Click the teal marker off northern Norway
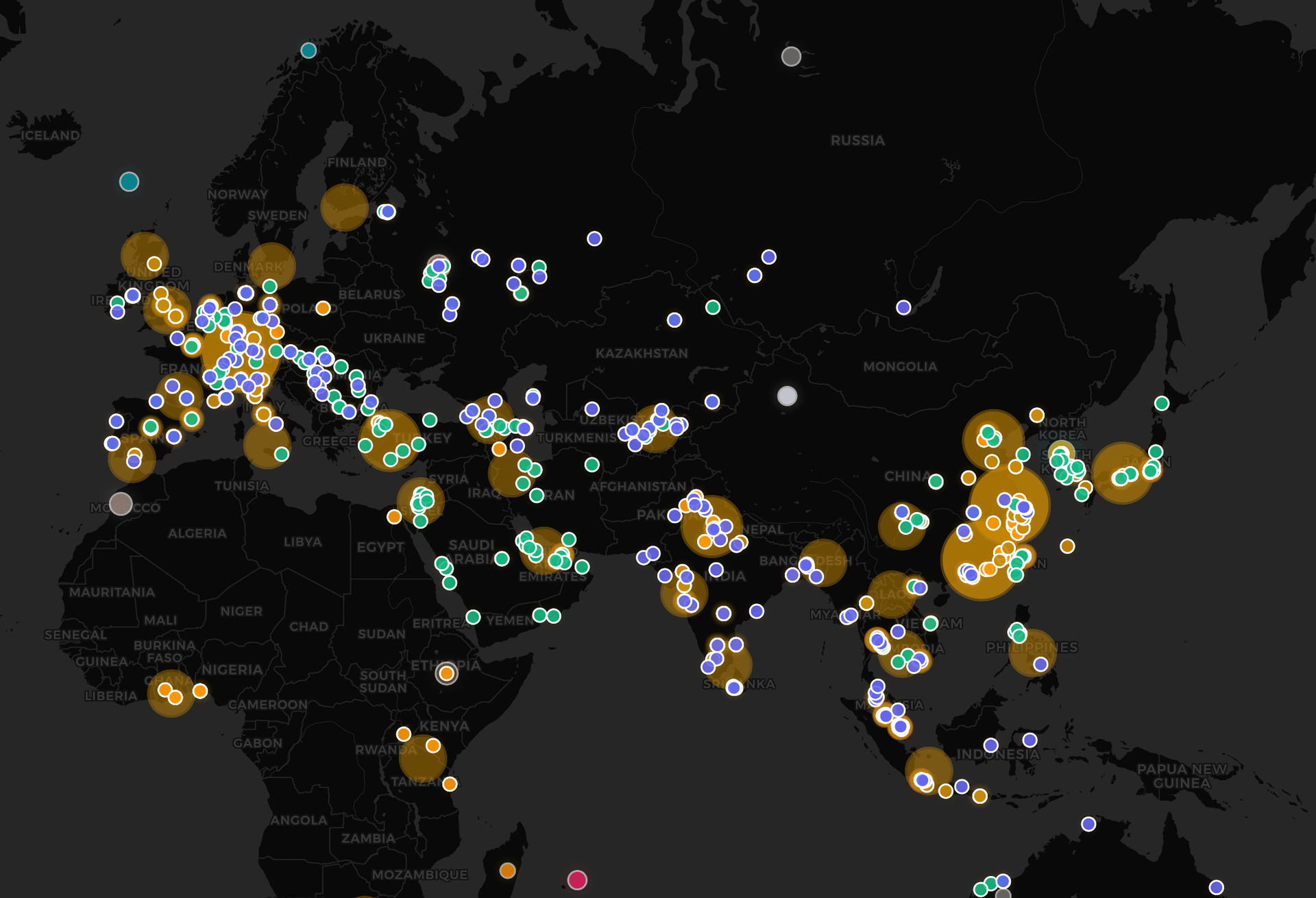This screenshot has height=898, width=1316. tap(308, 50)
